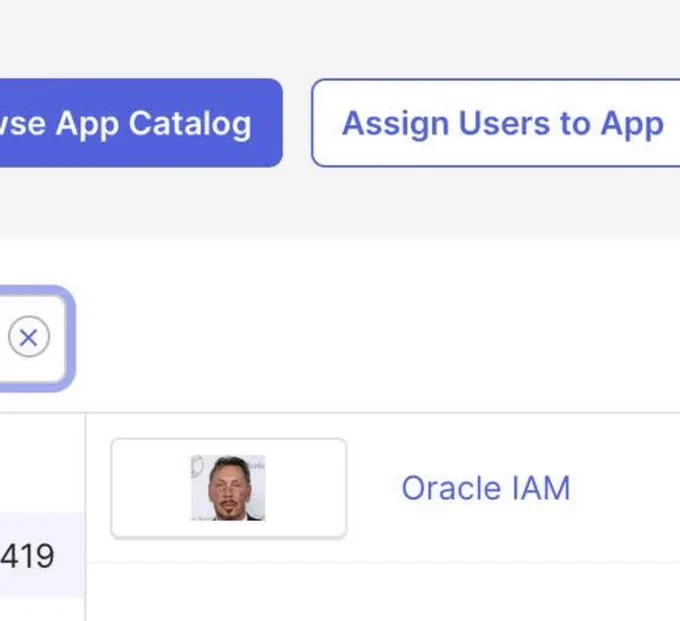Image resolution: width=680 pixels, height=621 pixels.
Task: Click the portrait photo beside Oracle IAM
Action: [x=228, y=488]
